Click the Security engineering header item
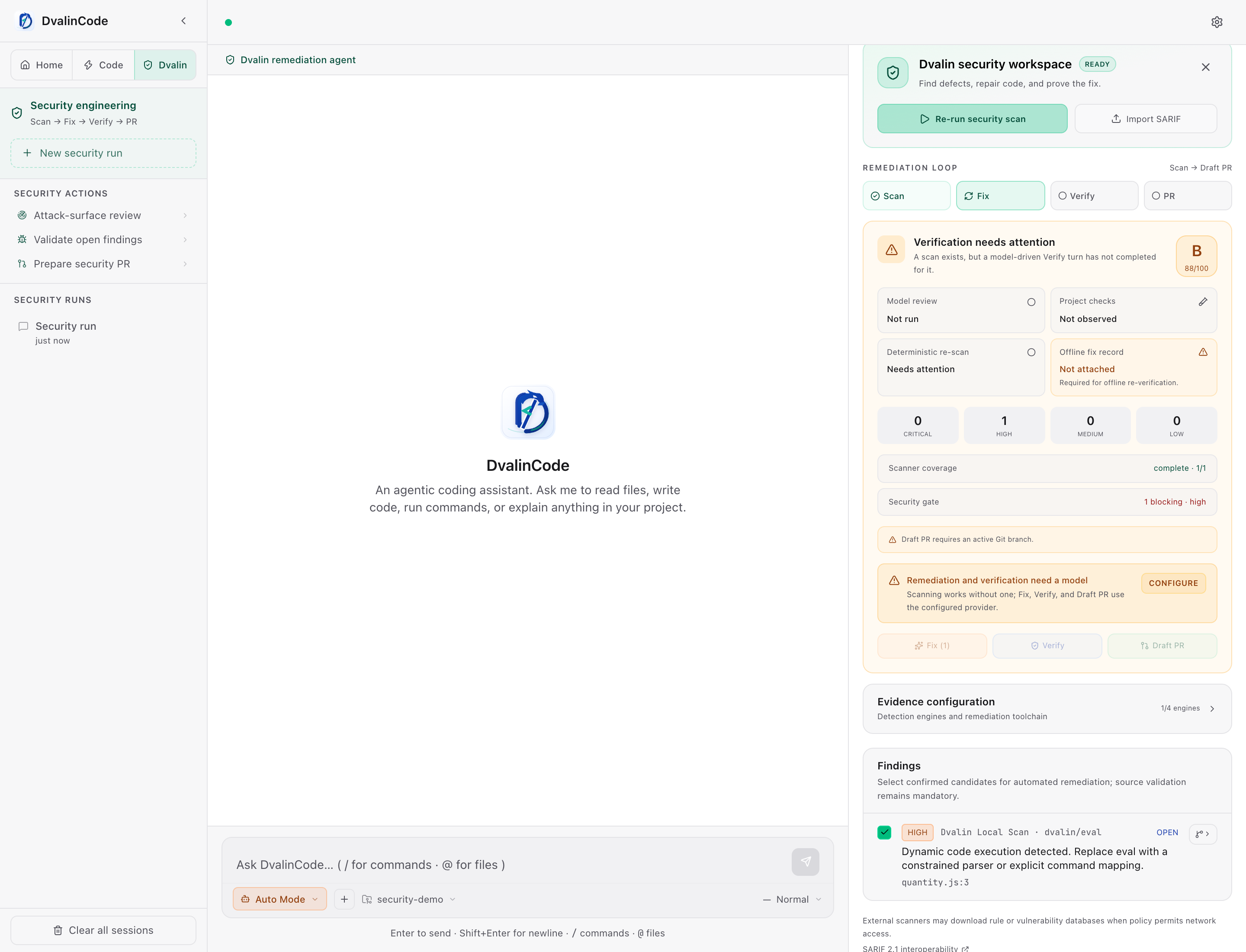 pyautogui.click(x=104, y=113)
